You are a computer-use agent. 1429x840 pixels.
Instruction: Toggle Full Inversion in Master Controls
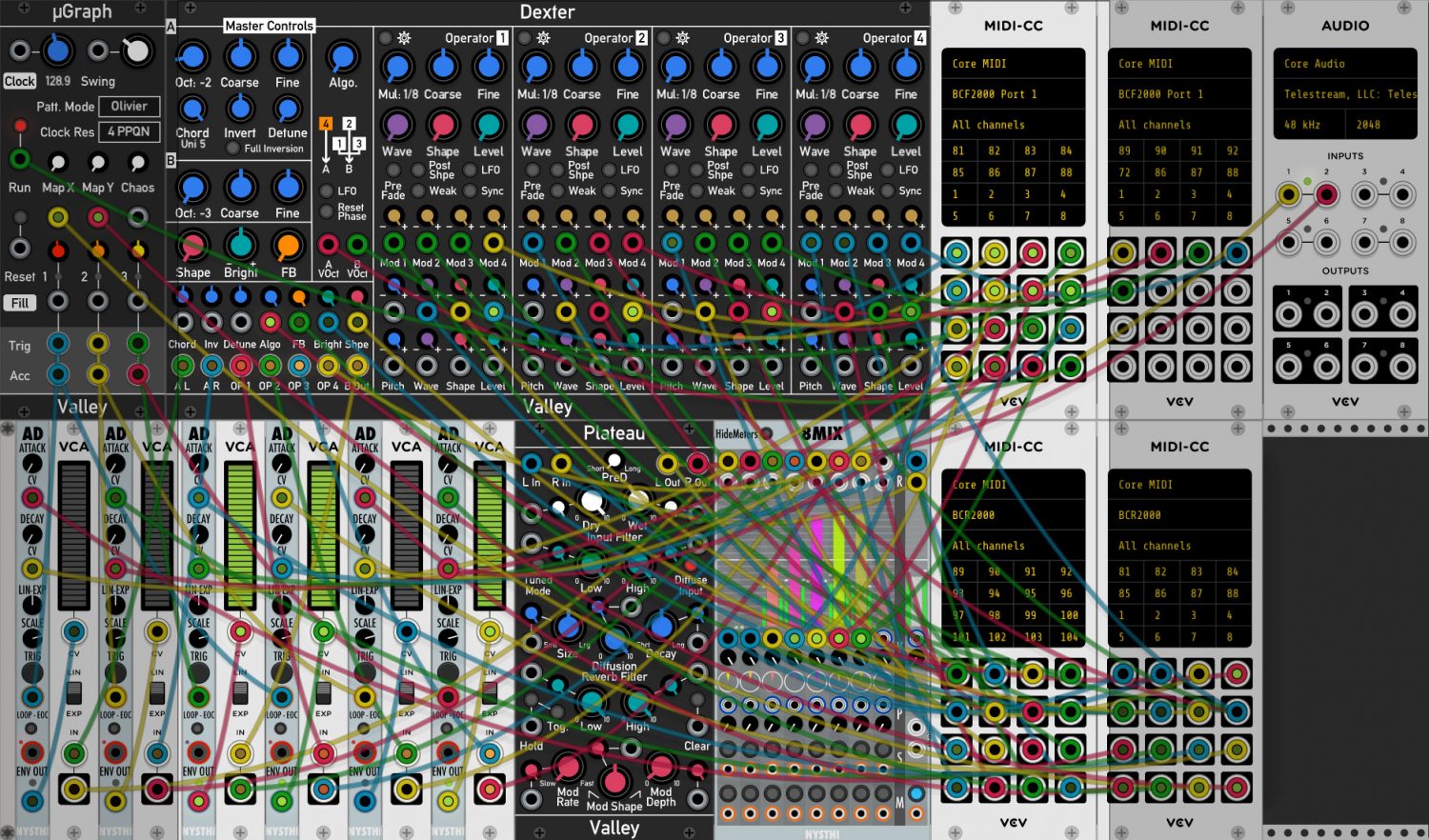click(x=232, y=149)
